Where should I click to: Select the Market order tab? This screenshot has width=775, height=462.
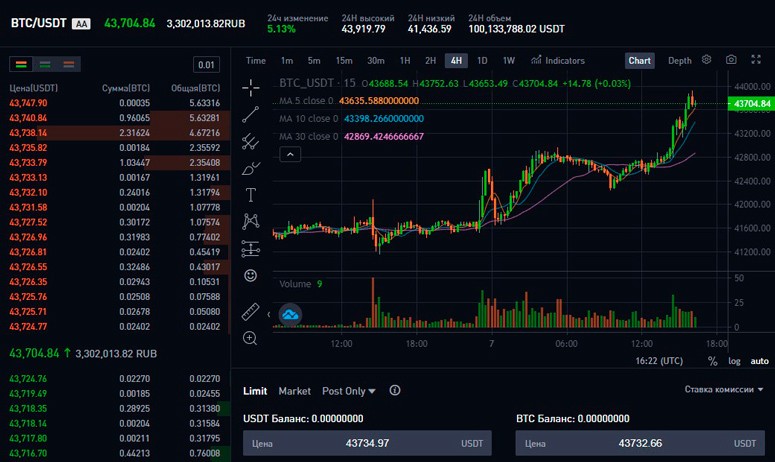point(295,391)
